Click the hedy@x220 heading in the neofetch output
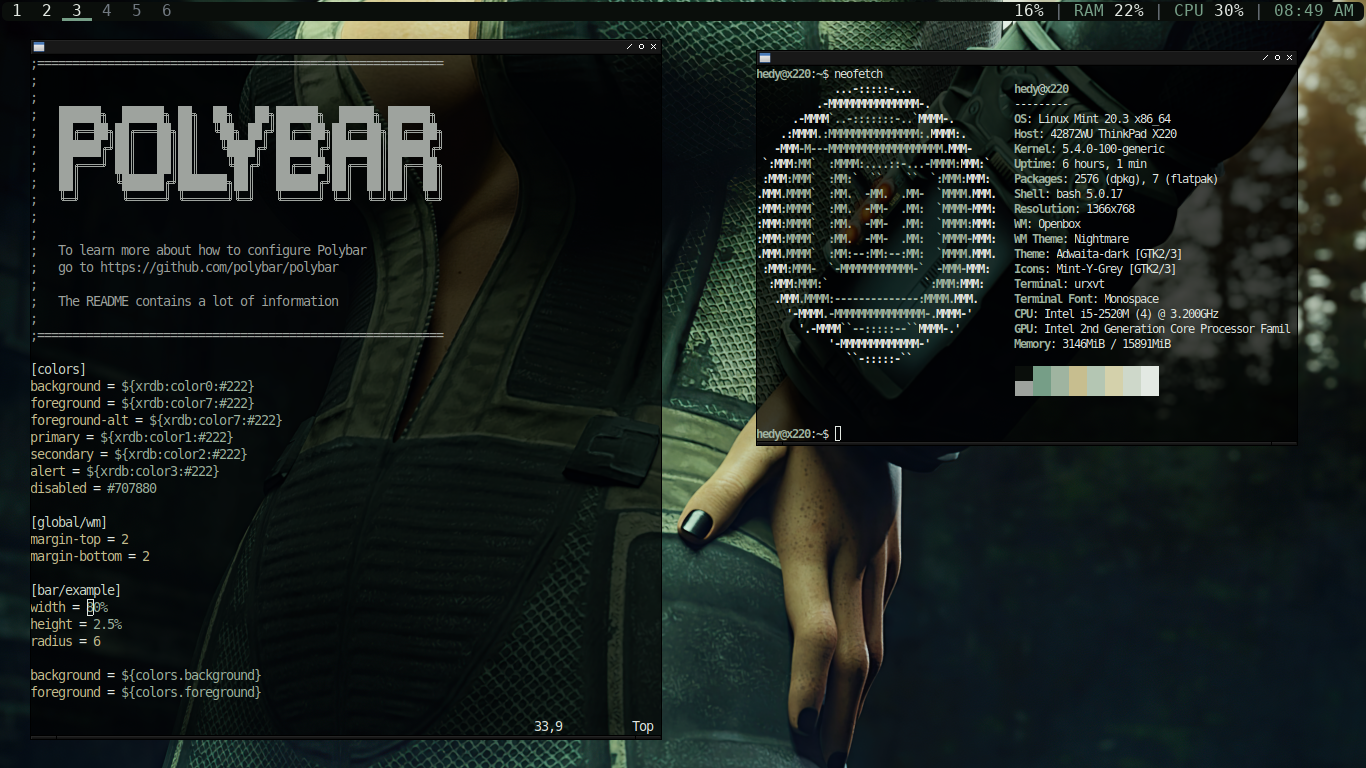 pos(1041,89)
